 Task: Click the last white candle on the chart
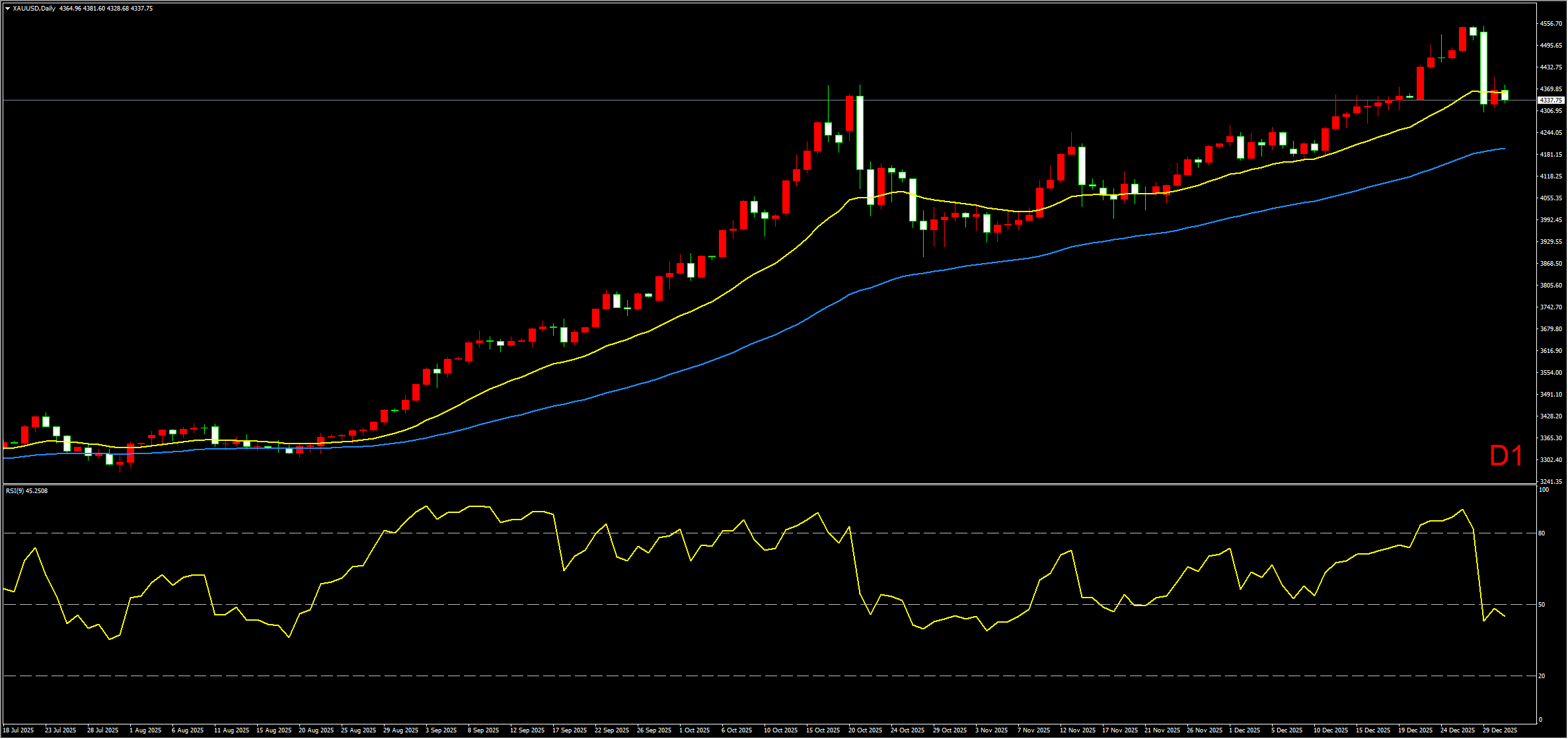tap(1505, 96)
